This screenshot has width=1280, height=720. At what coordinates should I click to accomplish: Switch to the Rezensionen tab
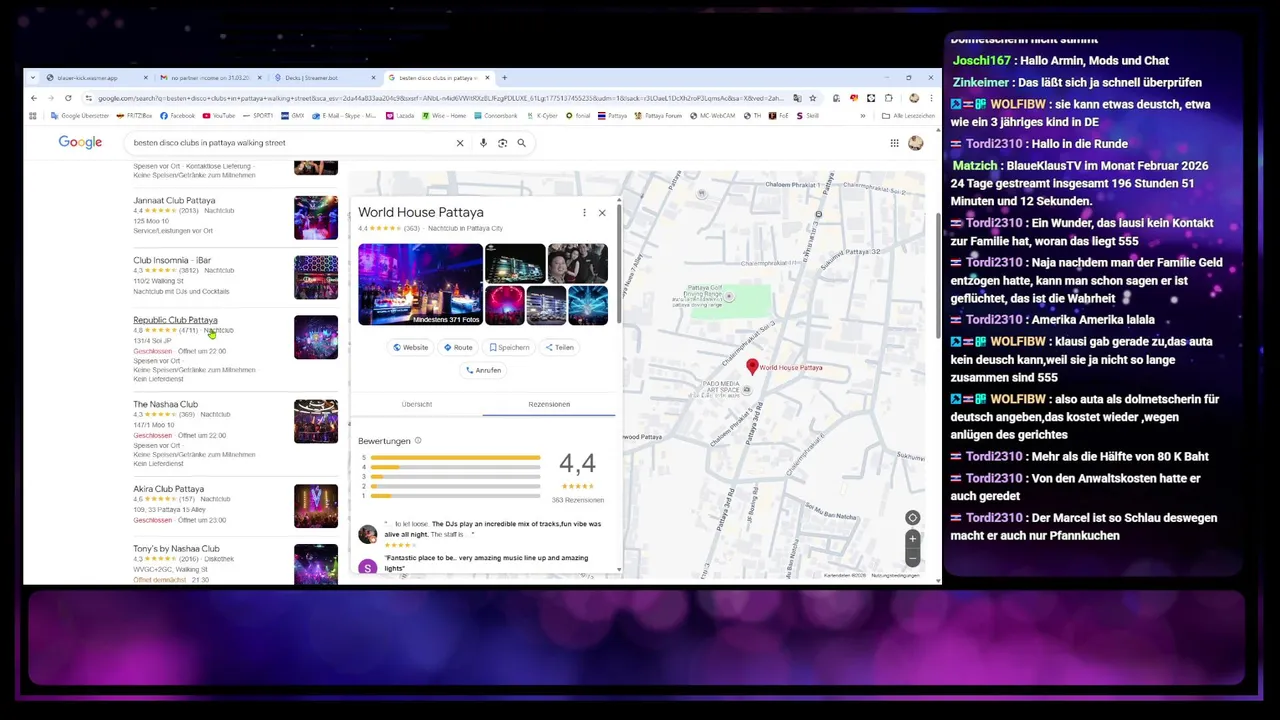[549, 404]
